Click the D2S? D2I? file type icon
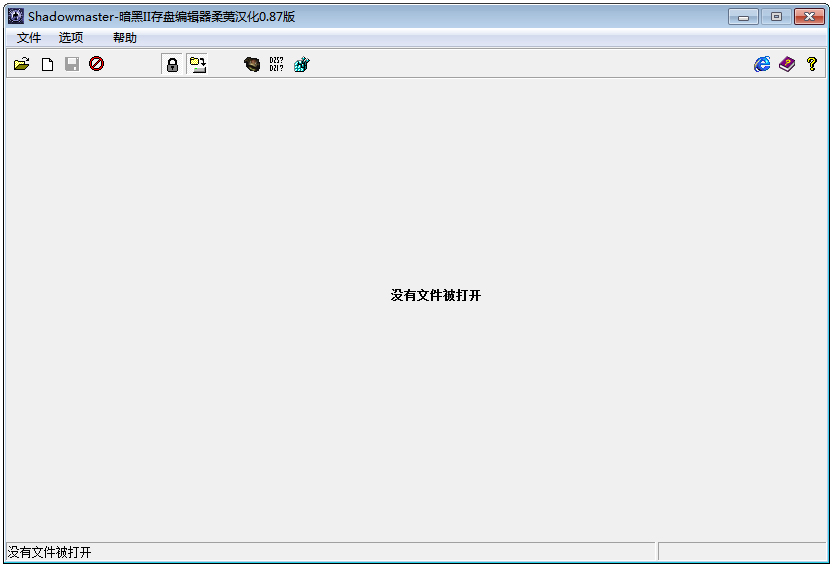The width and height of the screenshot is (833, 567). [x=277, y=64]
